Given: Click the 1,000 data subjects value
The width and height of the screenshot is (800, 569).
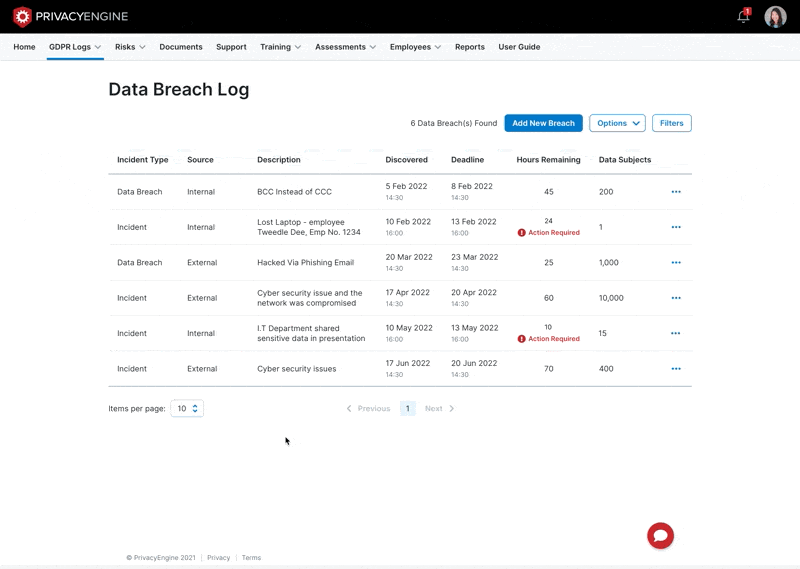Looking at the screenshot, I should click(609, 262).
